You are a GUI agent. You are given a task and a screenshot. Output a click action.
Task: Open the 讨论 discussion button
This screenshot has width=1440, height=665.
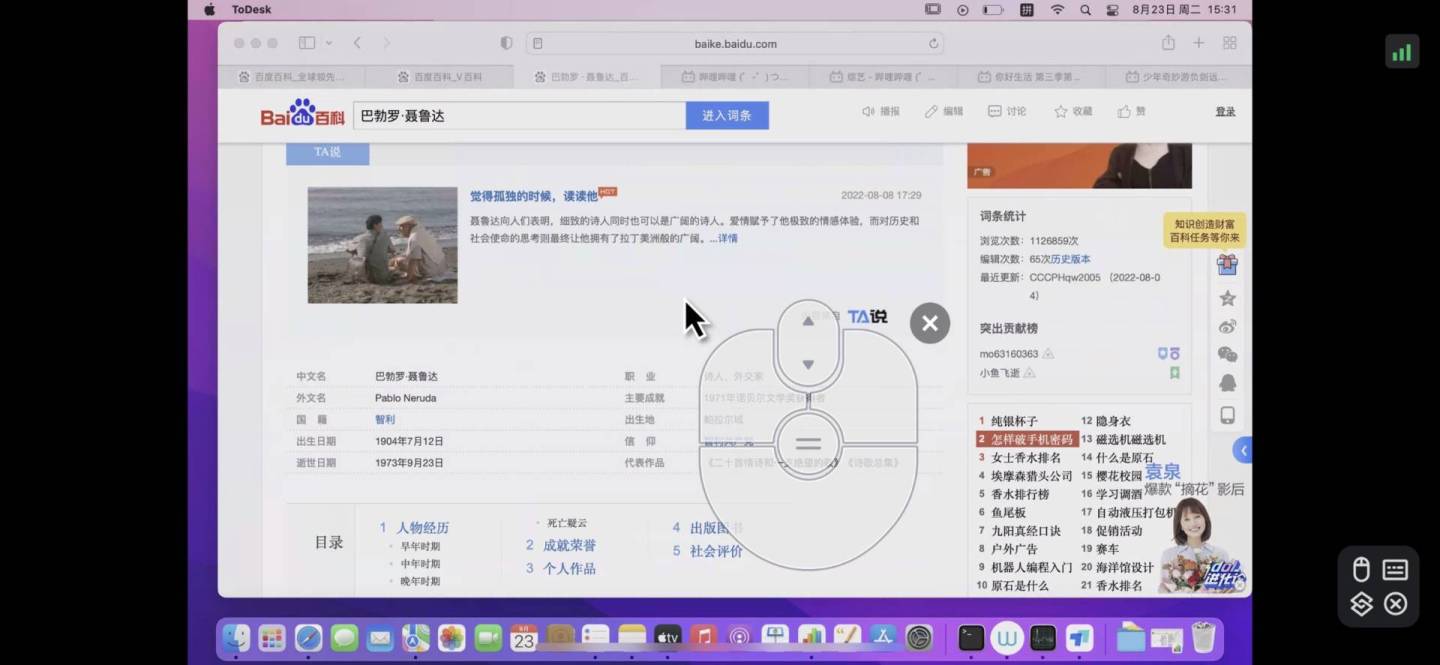click(1007, 111)
